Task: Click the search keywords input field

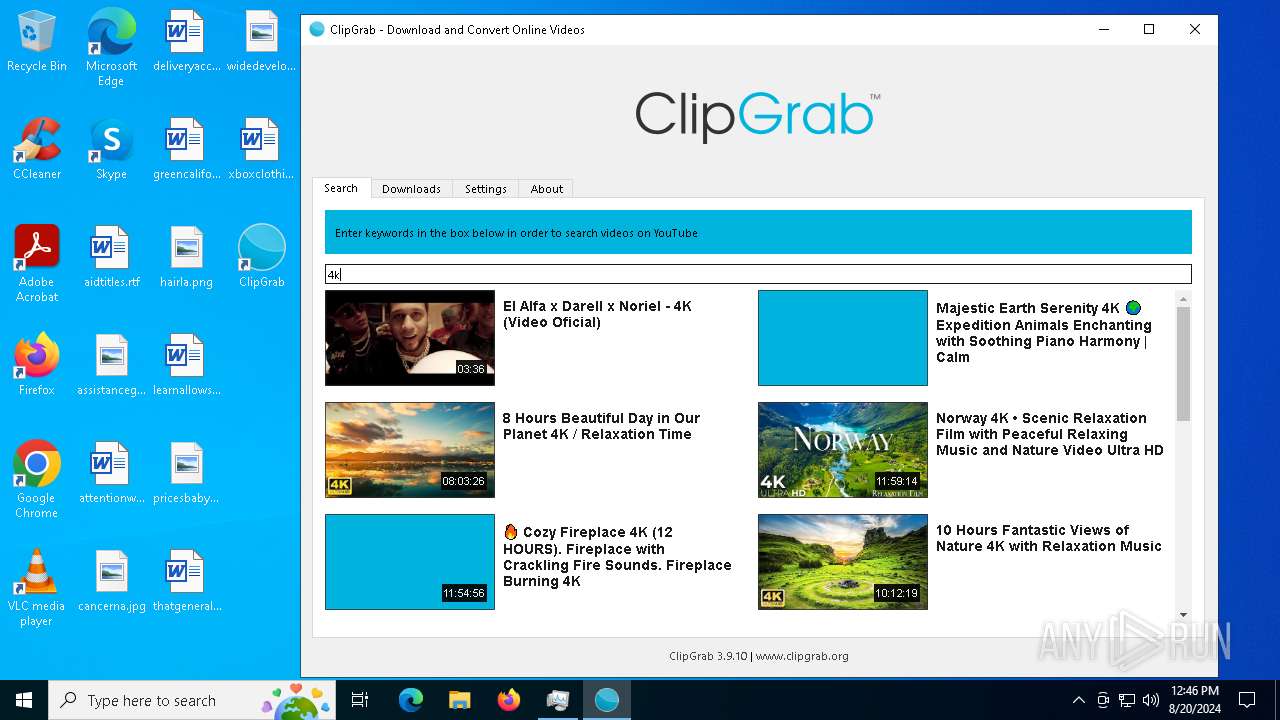Action: (x=758, y=274)
